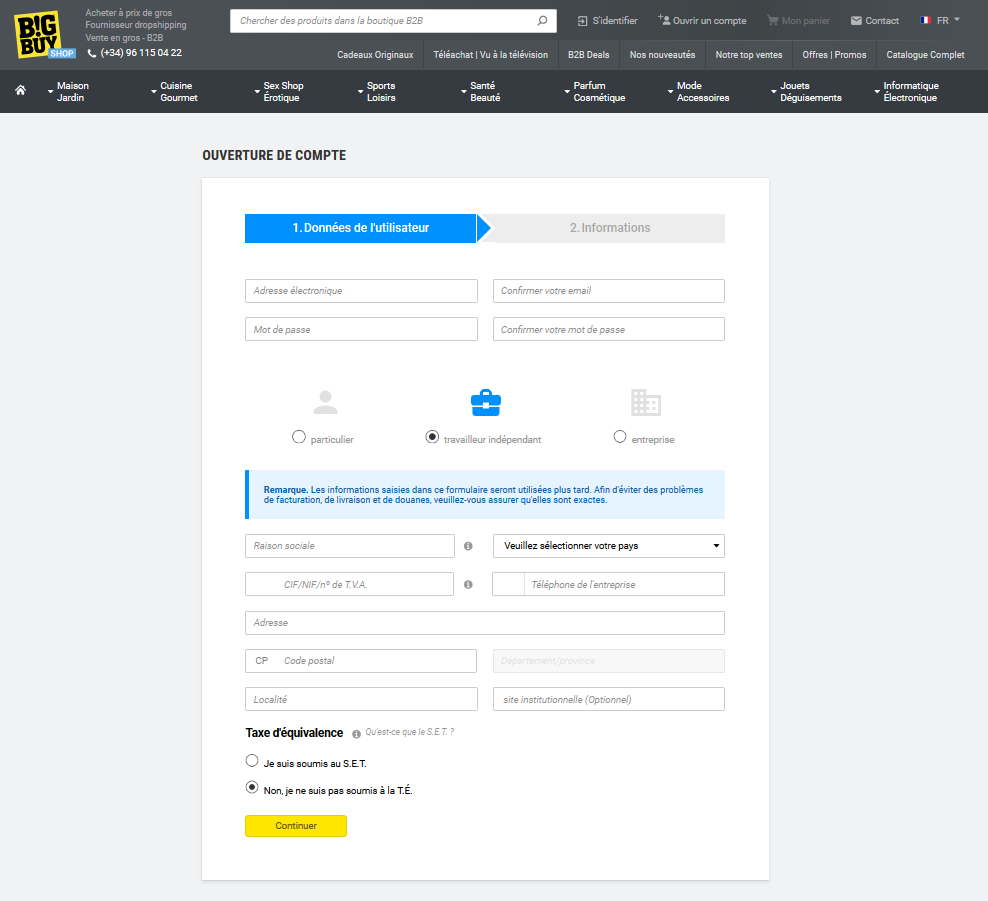Click the French flag language icon
This screenshot has width=988, height=901.
coord(925,20)
